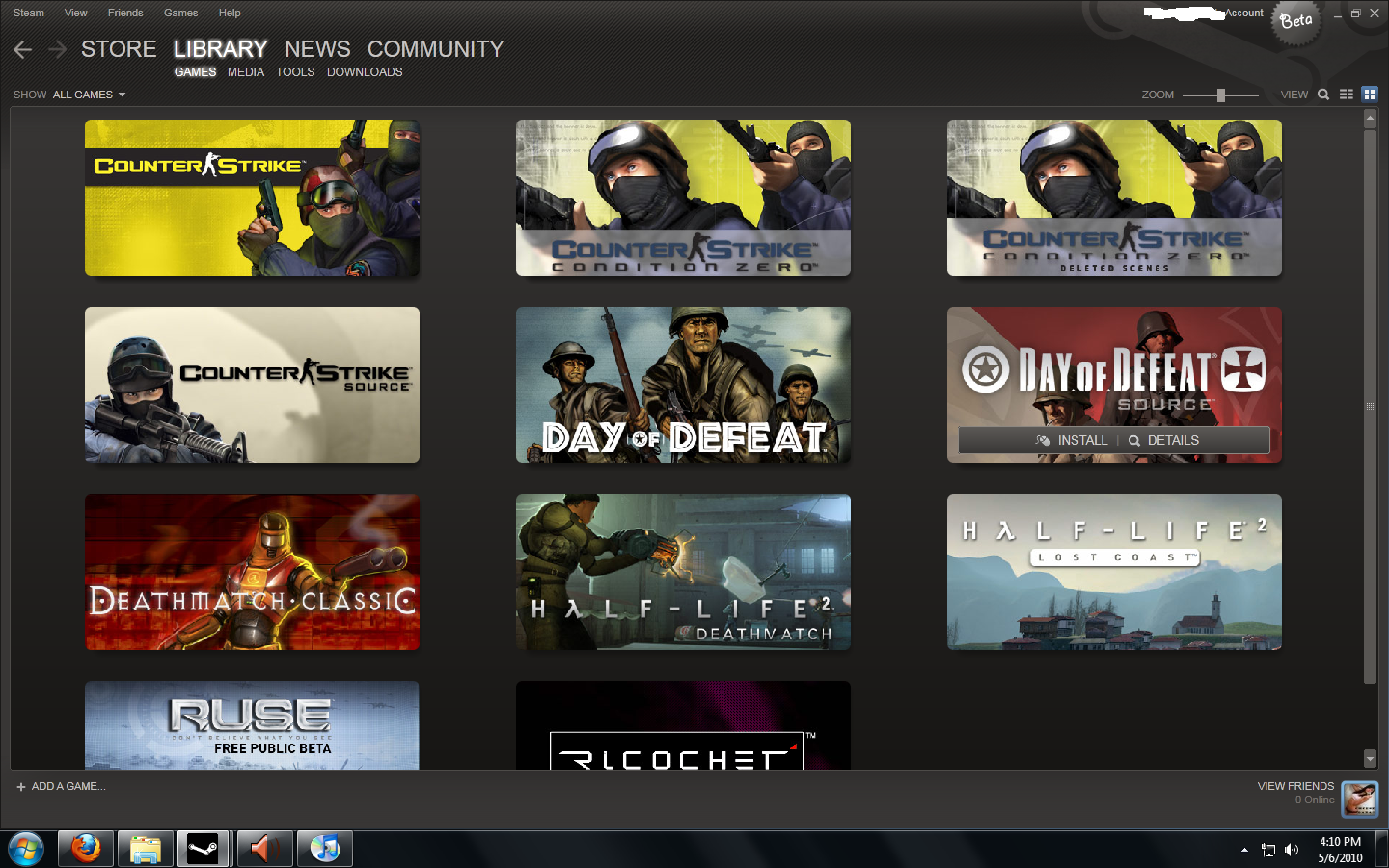The image size is (1389, 868).
Task: Switch to the DOWNLOADS sub-tab
Action: click(365, 72)
